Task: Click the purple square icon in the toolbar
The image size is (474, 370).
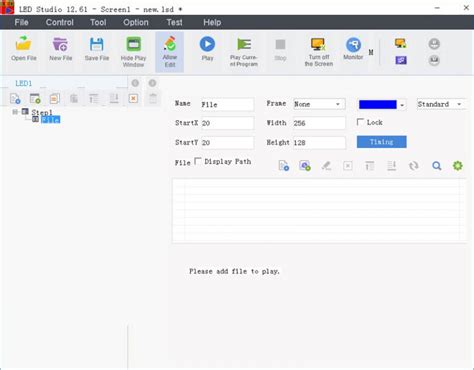Action: [401, 60]
